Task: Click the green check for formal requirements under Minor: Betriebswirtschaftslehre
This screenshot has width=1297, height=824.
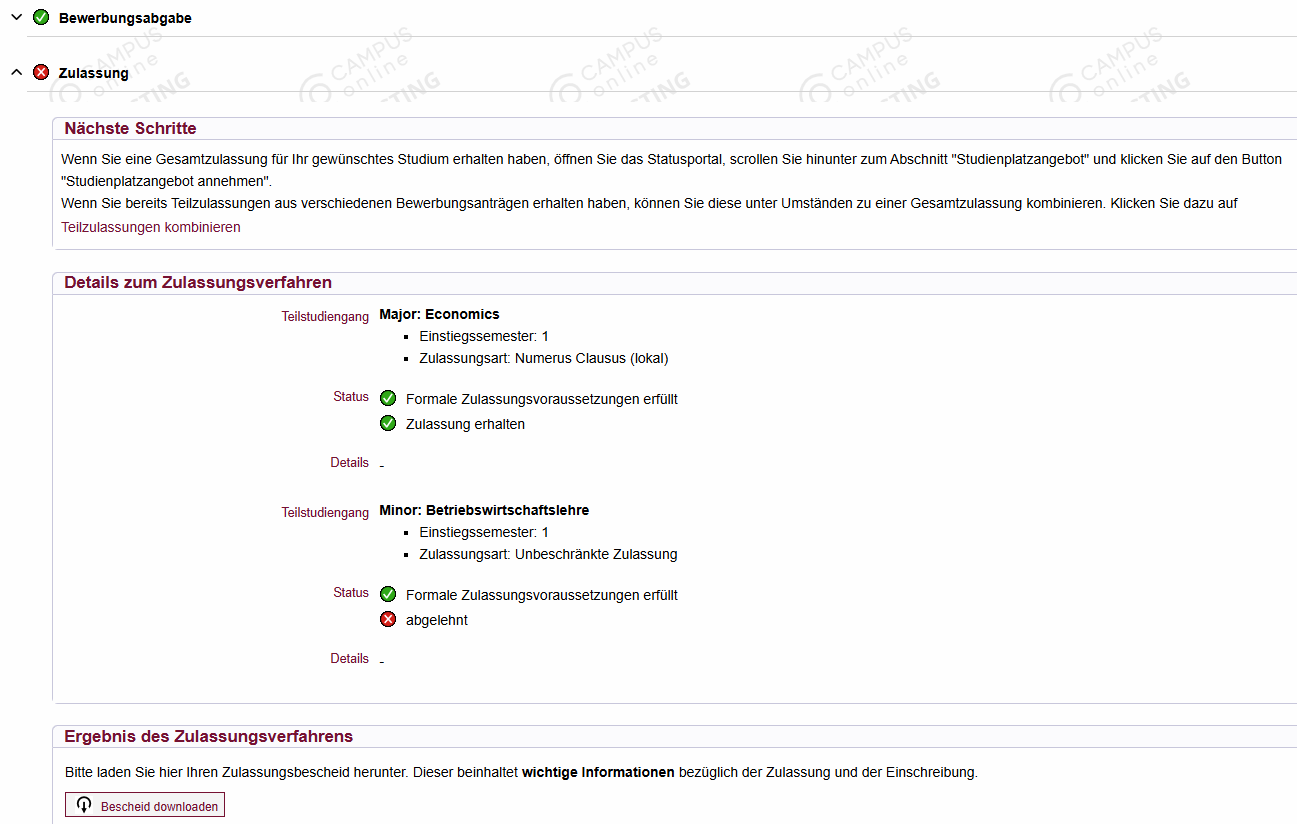Action: coord(388,594)
